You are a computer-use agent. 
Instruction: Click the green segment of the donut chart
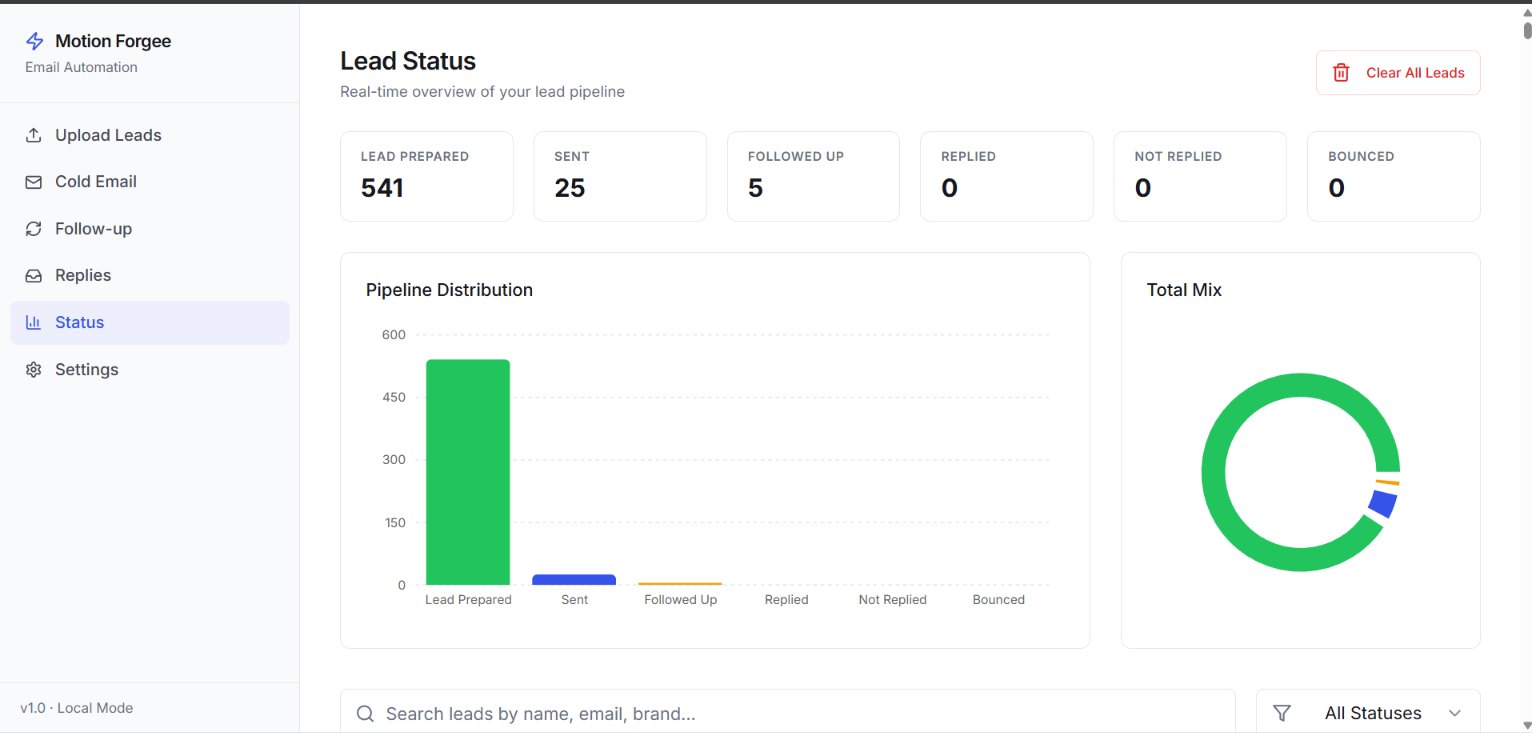1214,472
